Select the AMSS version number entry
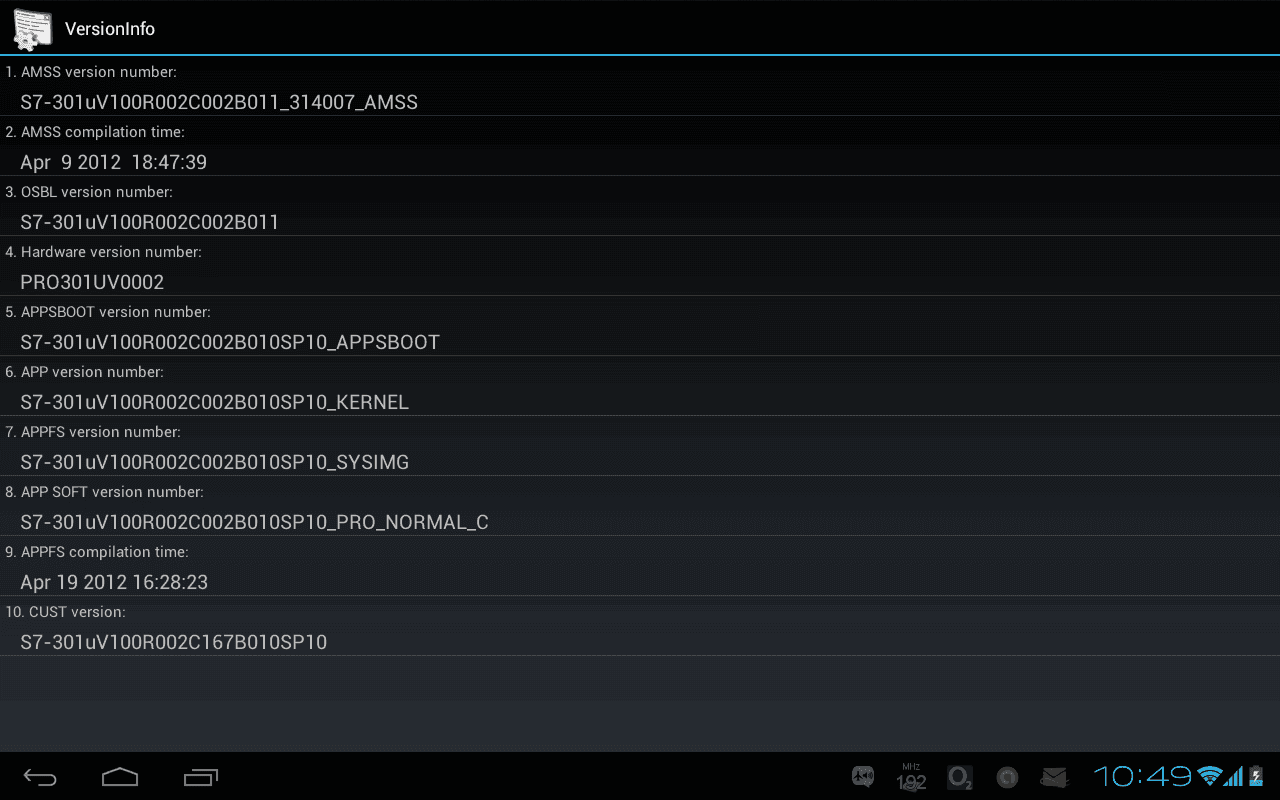 640,86
